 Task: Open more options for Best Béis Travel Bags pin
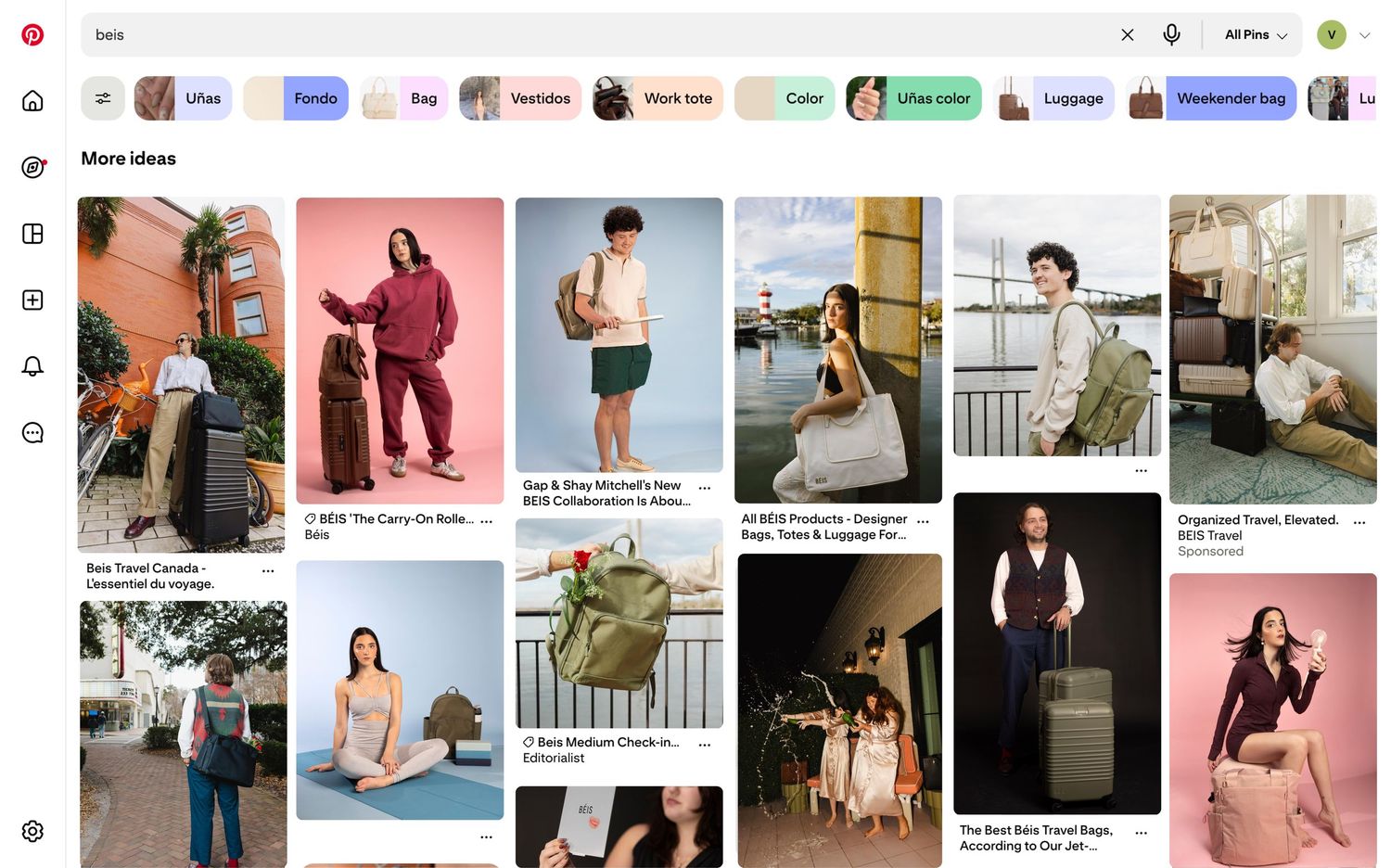click(x=1141, y=833)
